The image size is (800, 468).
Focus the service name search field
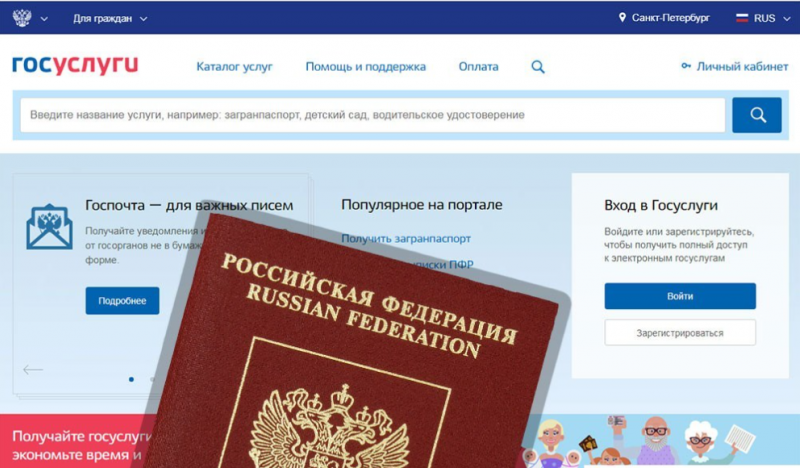point(372,115)
